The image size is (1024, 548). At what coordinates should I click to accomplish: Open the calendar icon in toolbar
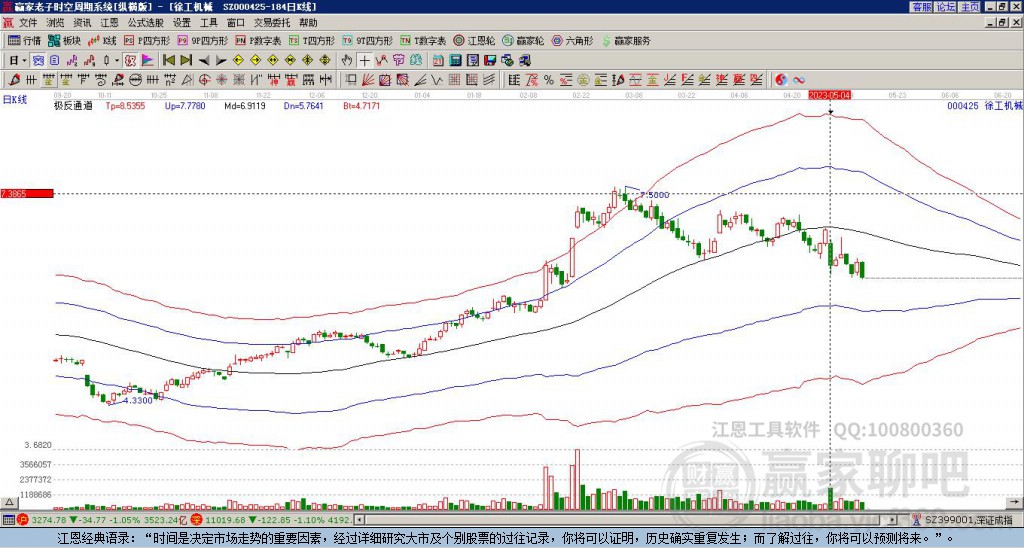pos(438,61)
